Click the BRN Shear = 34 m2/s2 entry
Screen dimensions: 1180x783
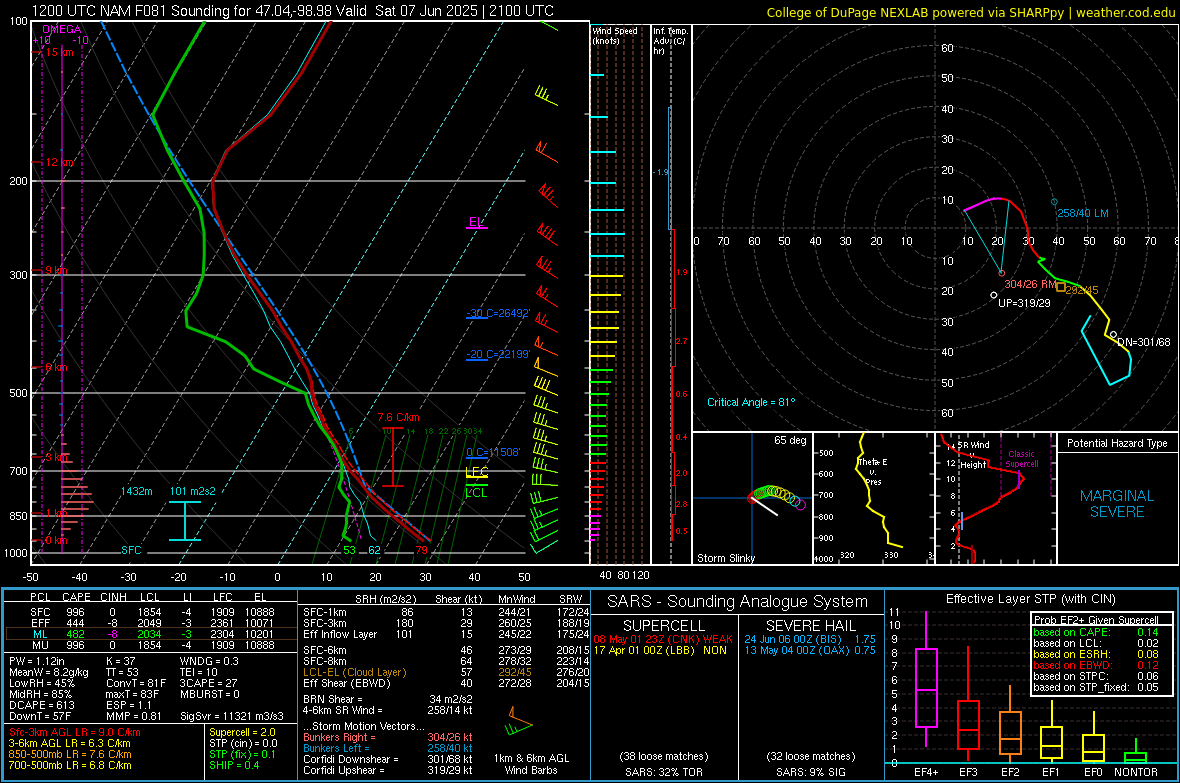click(x=388, y=699)
